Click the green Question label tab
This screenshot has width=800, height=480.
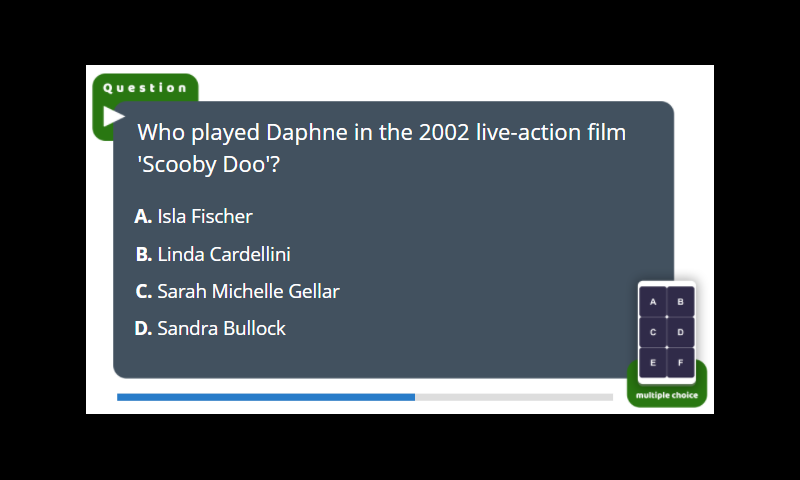point(145,88)
